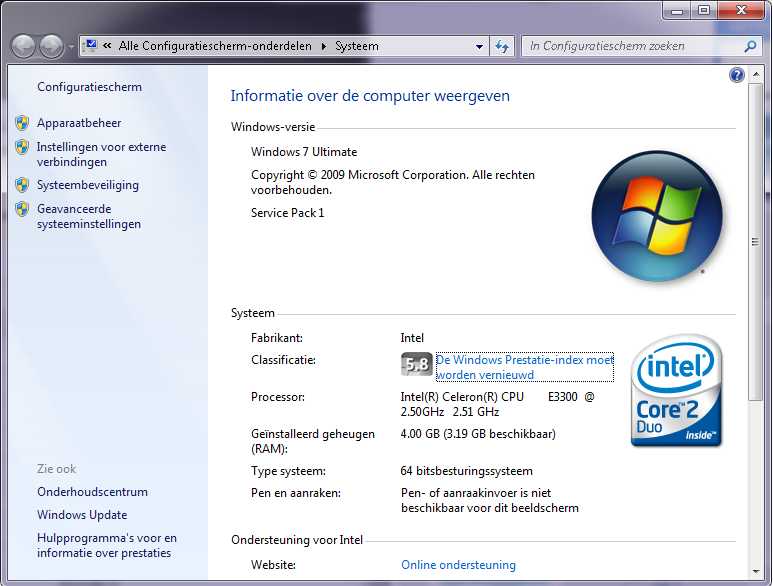Click the double chevron in address bar

pyautogui.click(x=107, y=46)
